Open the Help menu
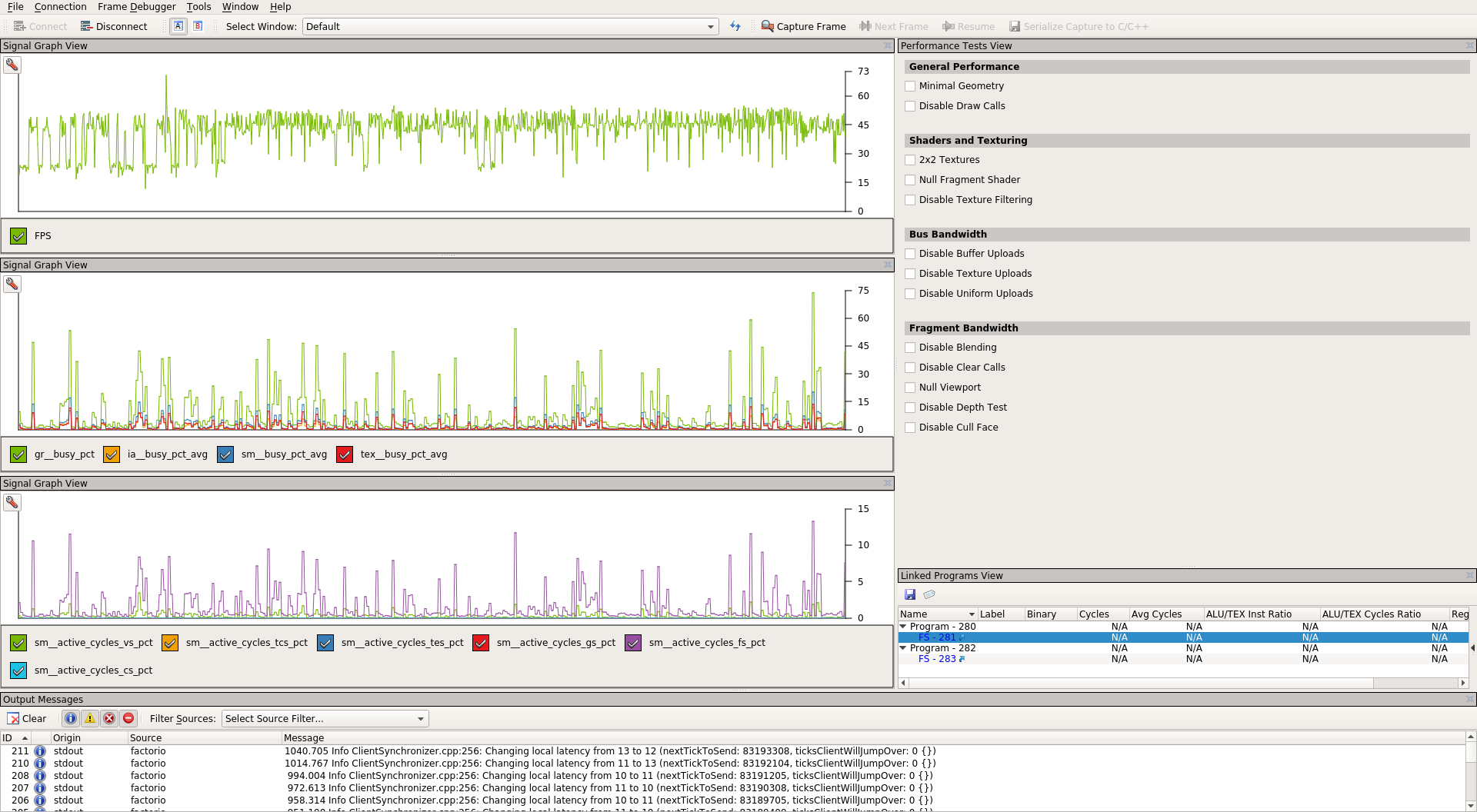This screenshot has width=1477, height=812. 280,7
